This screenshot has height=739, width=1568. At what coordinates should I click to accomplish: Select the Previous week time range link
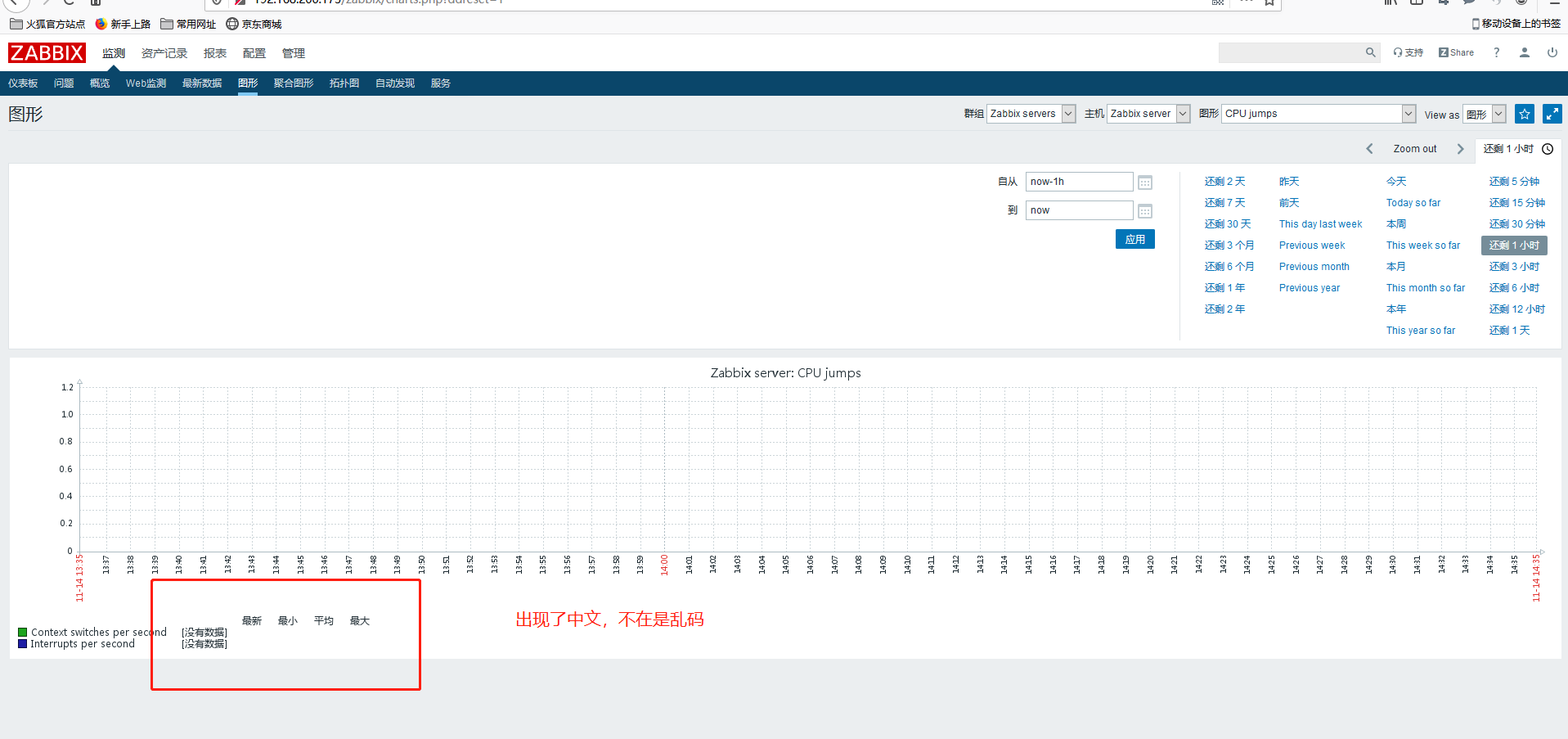coord(1311,246)
